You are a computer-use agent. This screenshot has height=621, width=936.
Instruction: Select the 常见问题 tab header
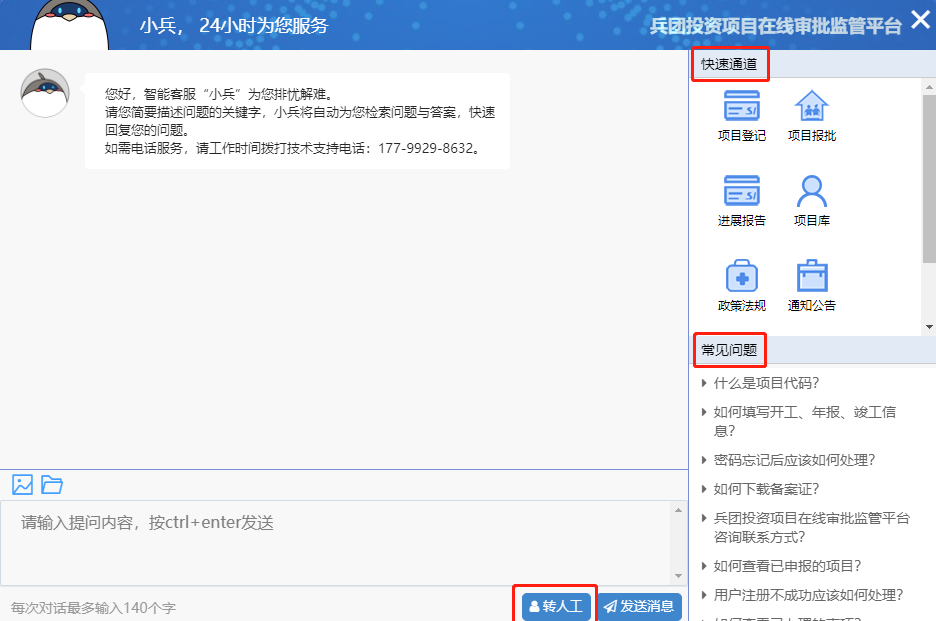729,350
